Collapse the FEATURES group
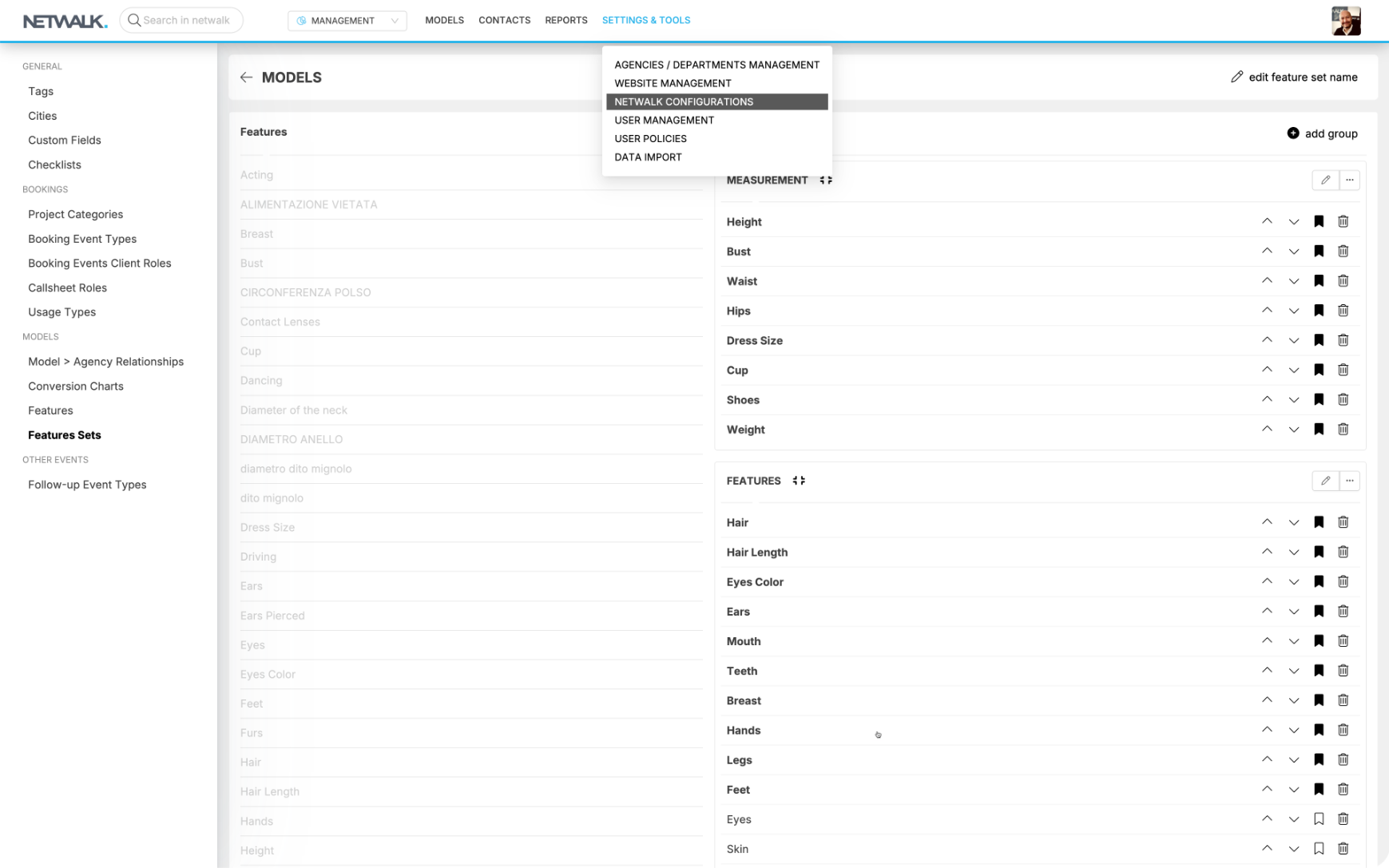The width and height of the screenshot is (1389, 868). [x=799, y=481]
